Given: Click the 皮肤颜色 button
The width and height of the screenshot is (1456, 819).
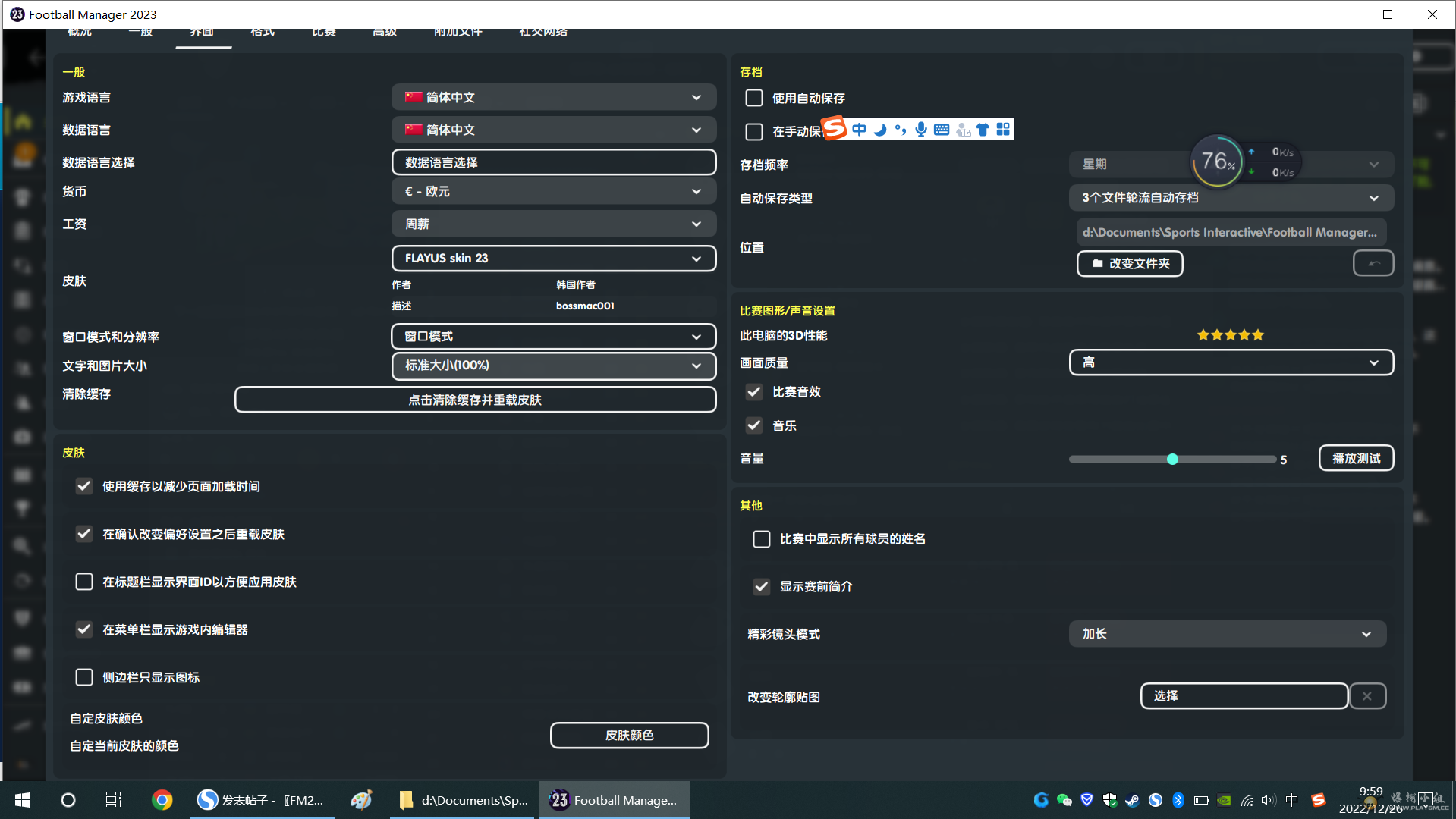Looking at the screenshot, I should 630,735.
